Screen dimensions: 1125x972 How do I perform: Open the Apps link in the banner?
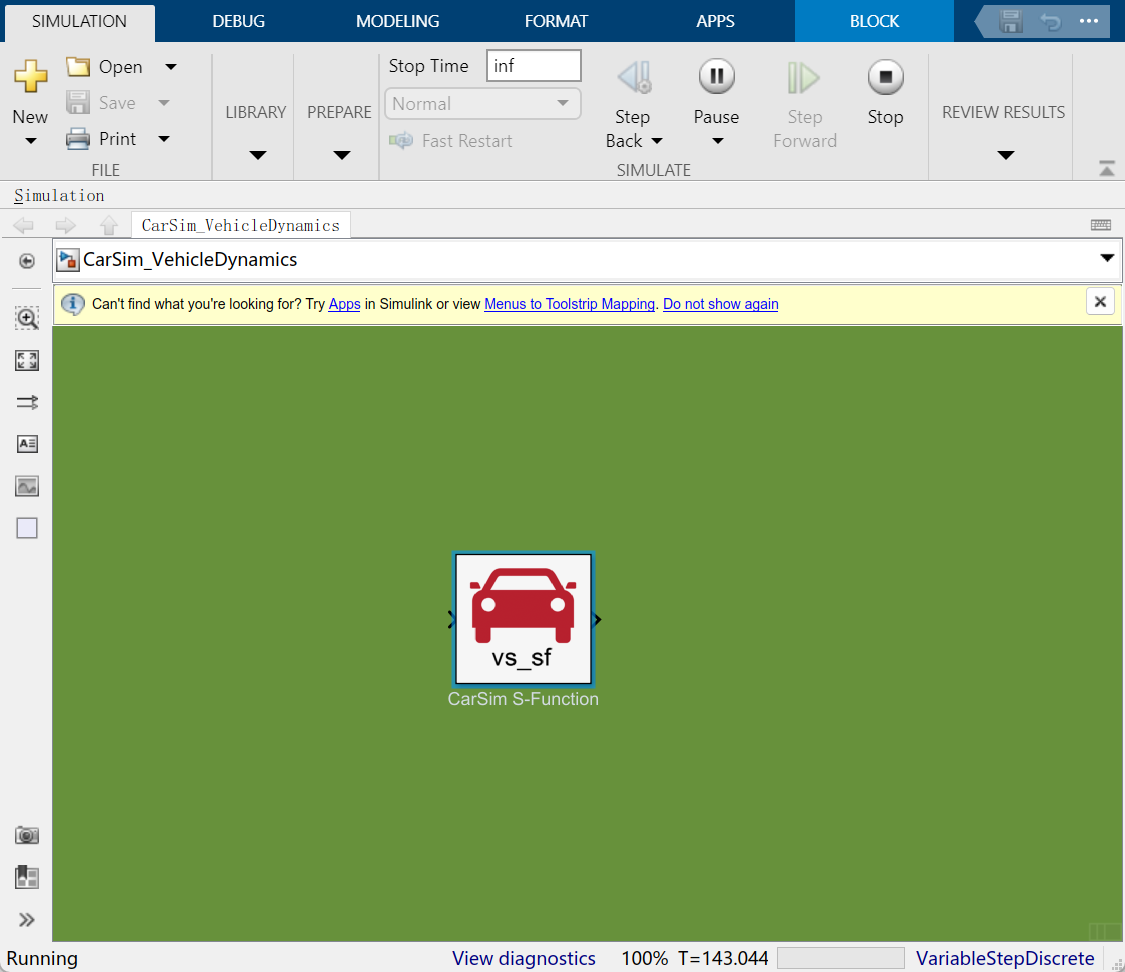coord(344,304)
